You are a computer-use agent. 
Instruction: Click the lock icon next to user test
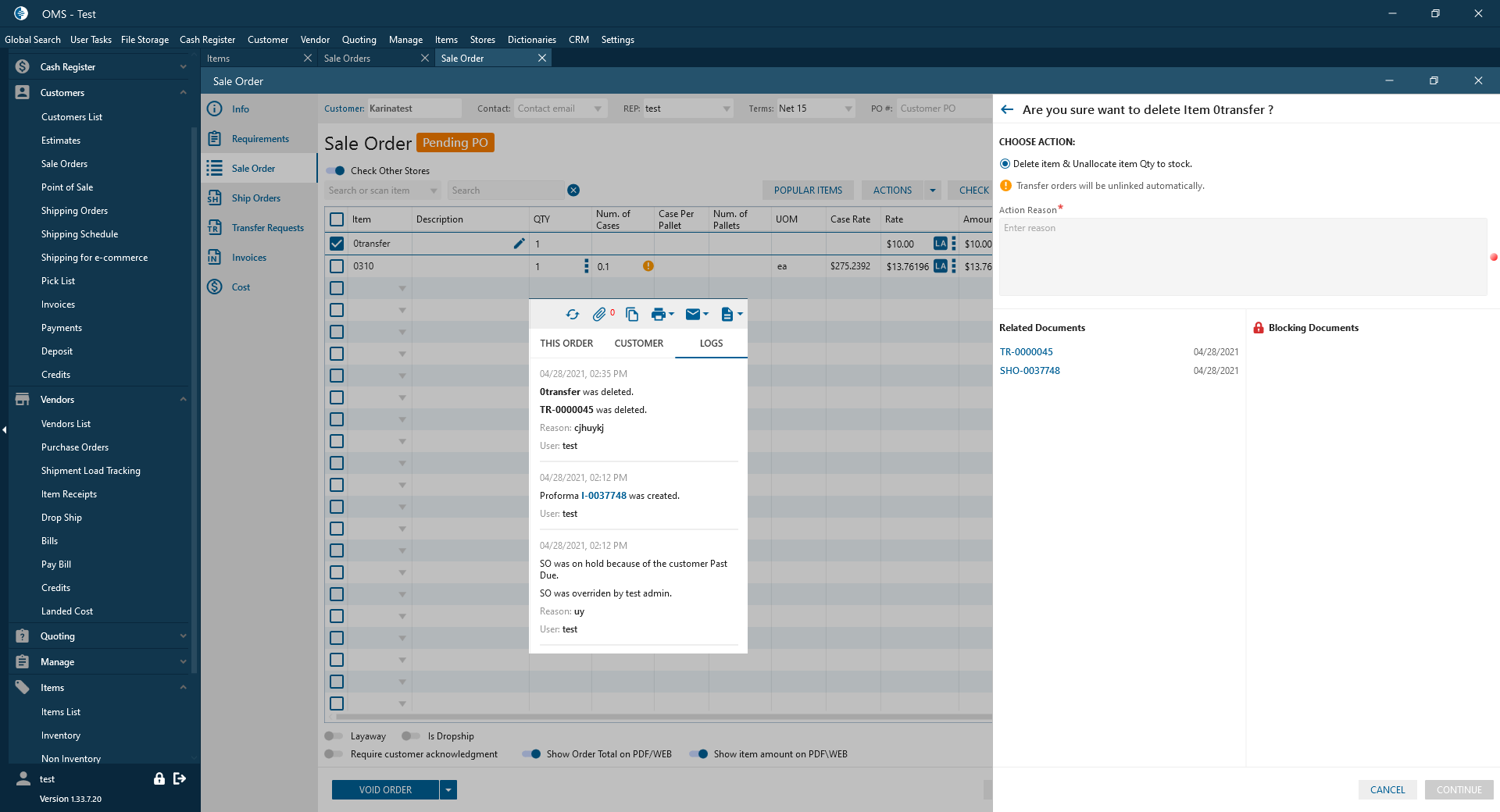[x=159, y=778]
